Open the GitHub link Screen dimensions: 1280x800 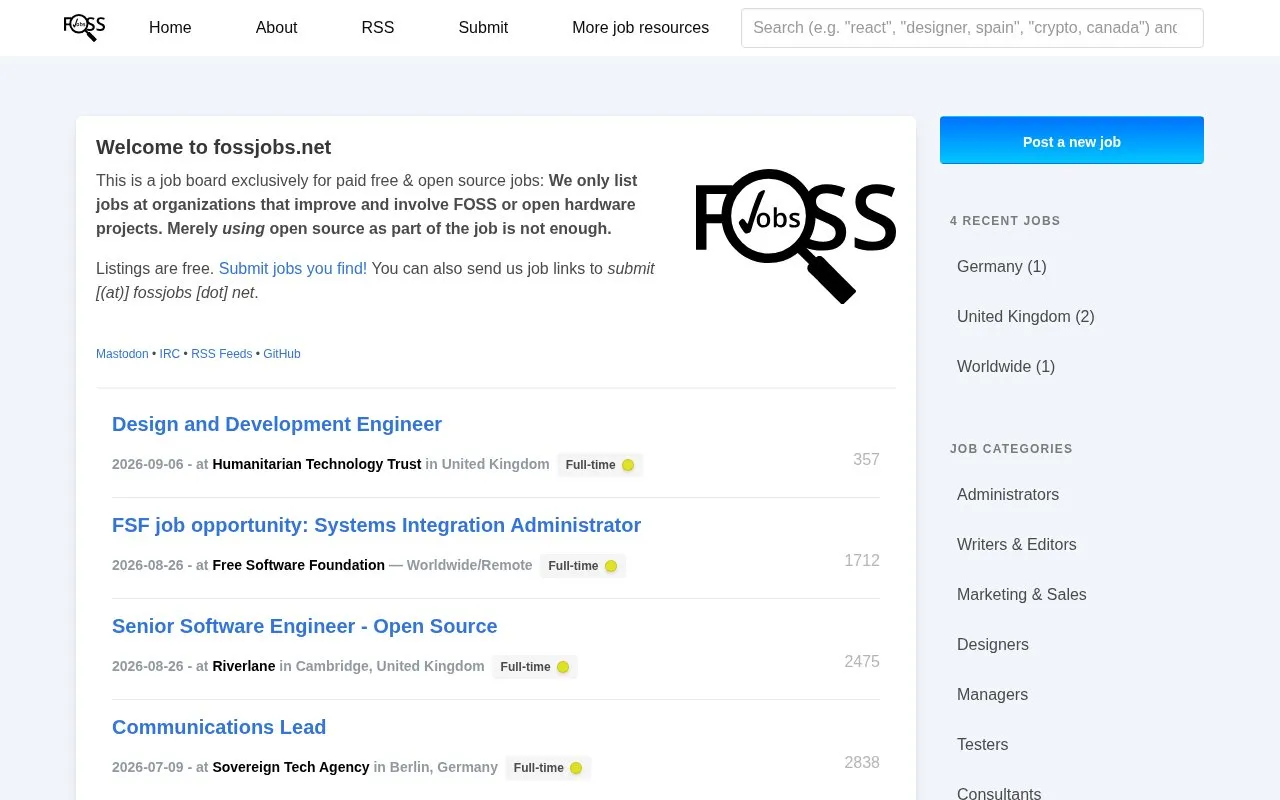pyautogui.click(x=282, y=354)
